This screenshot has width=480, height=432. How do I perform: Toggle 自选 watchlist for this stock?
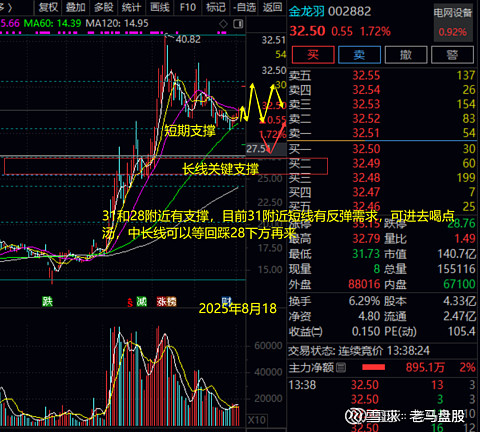coord(244,7)
